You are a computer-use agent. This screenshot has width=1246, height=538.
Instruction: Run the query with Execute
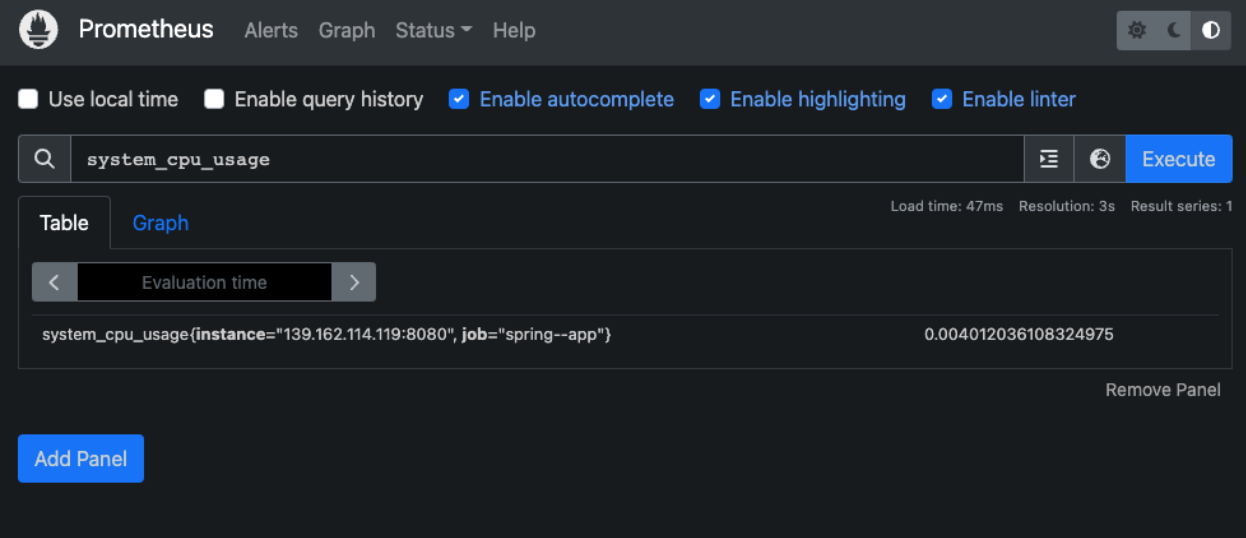[1179, 159]
